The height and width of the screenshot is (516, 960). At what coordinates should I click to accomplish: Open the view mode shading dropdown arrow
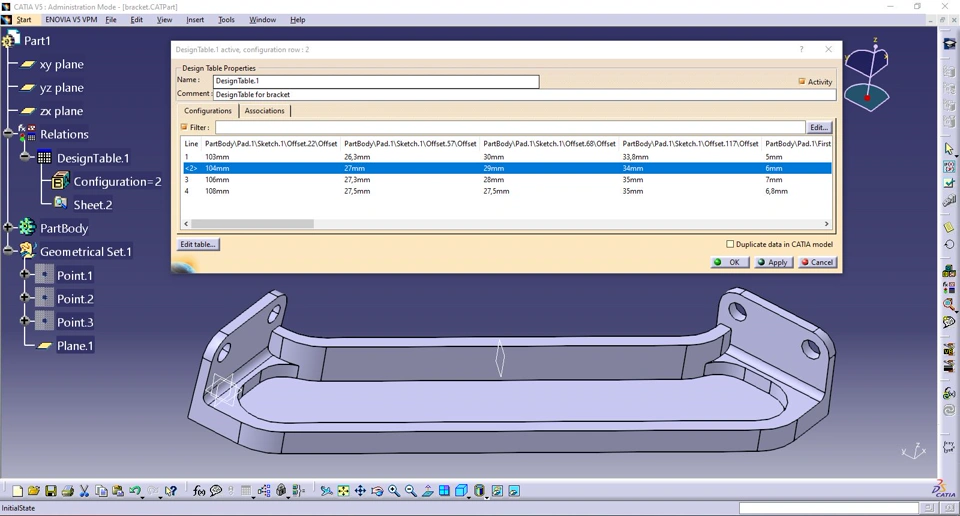487,496
